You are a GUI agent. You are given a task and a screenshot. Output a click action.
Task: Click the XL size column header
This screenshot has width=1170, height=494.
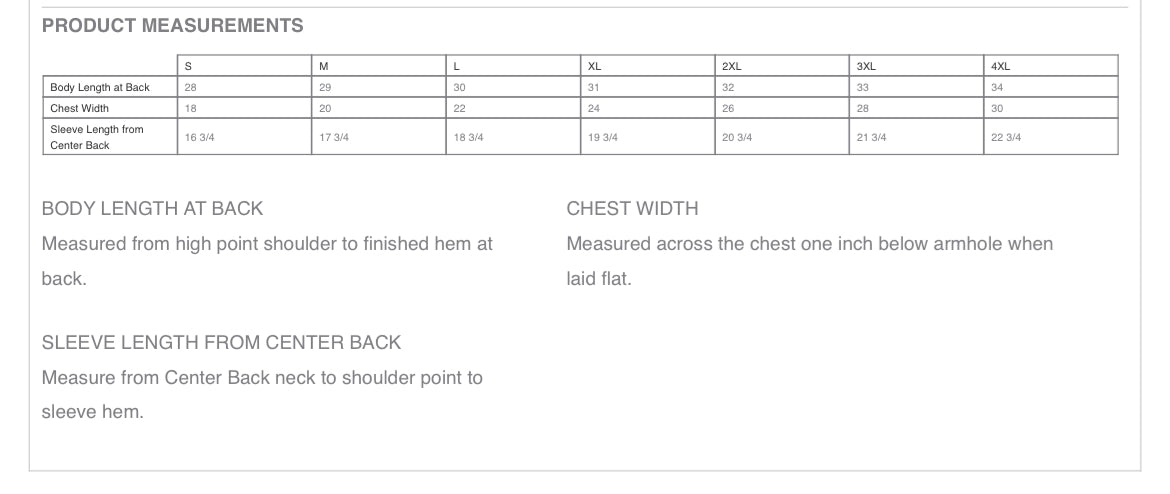pos(595,66)
